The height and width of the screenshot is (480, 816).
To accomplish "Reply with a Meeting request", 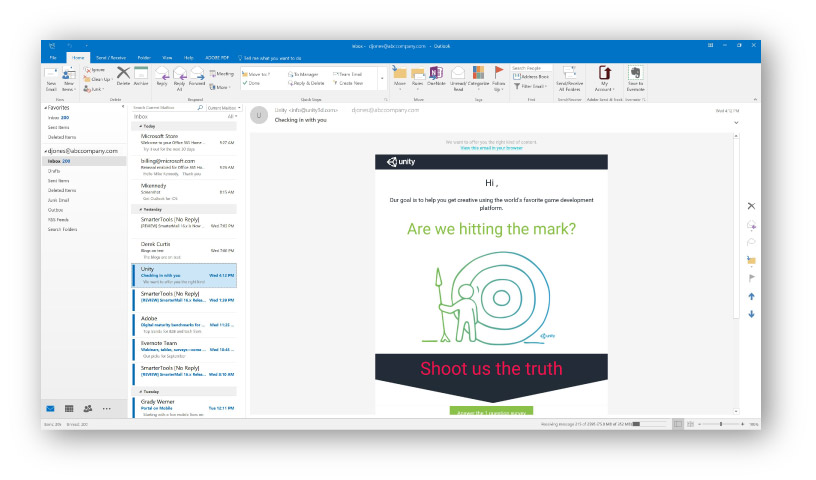I will click(x=222, y=74).
